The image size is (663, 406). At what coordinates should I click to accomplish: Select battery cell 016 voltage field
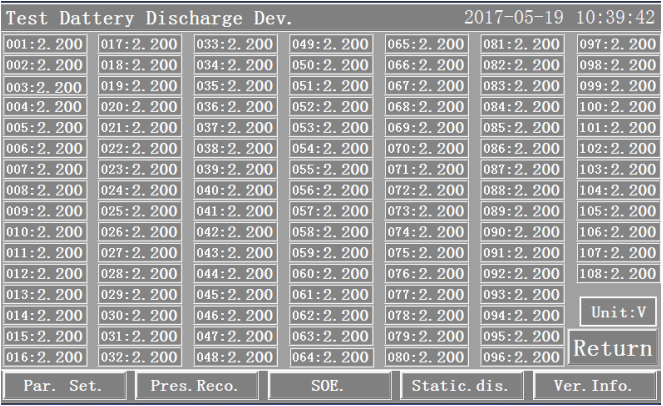(44, 356)
